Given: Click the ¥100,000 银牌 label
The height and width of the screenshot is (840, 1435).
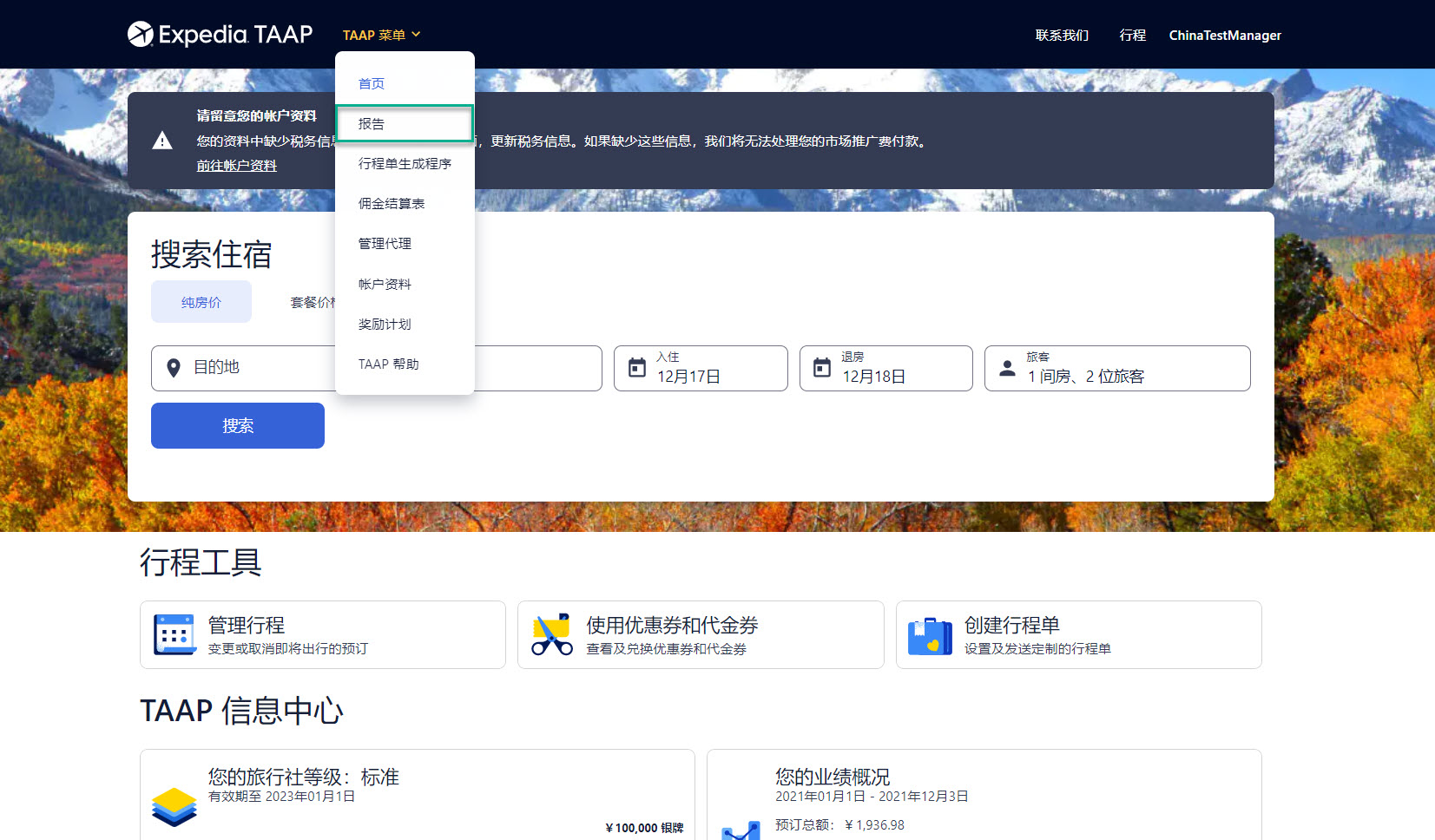Looking at the screenshot, I should point(644,828).
